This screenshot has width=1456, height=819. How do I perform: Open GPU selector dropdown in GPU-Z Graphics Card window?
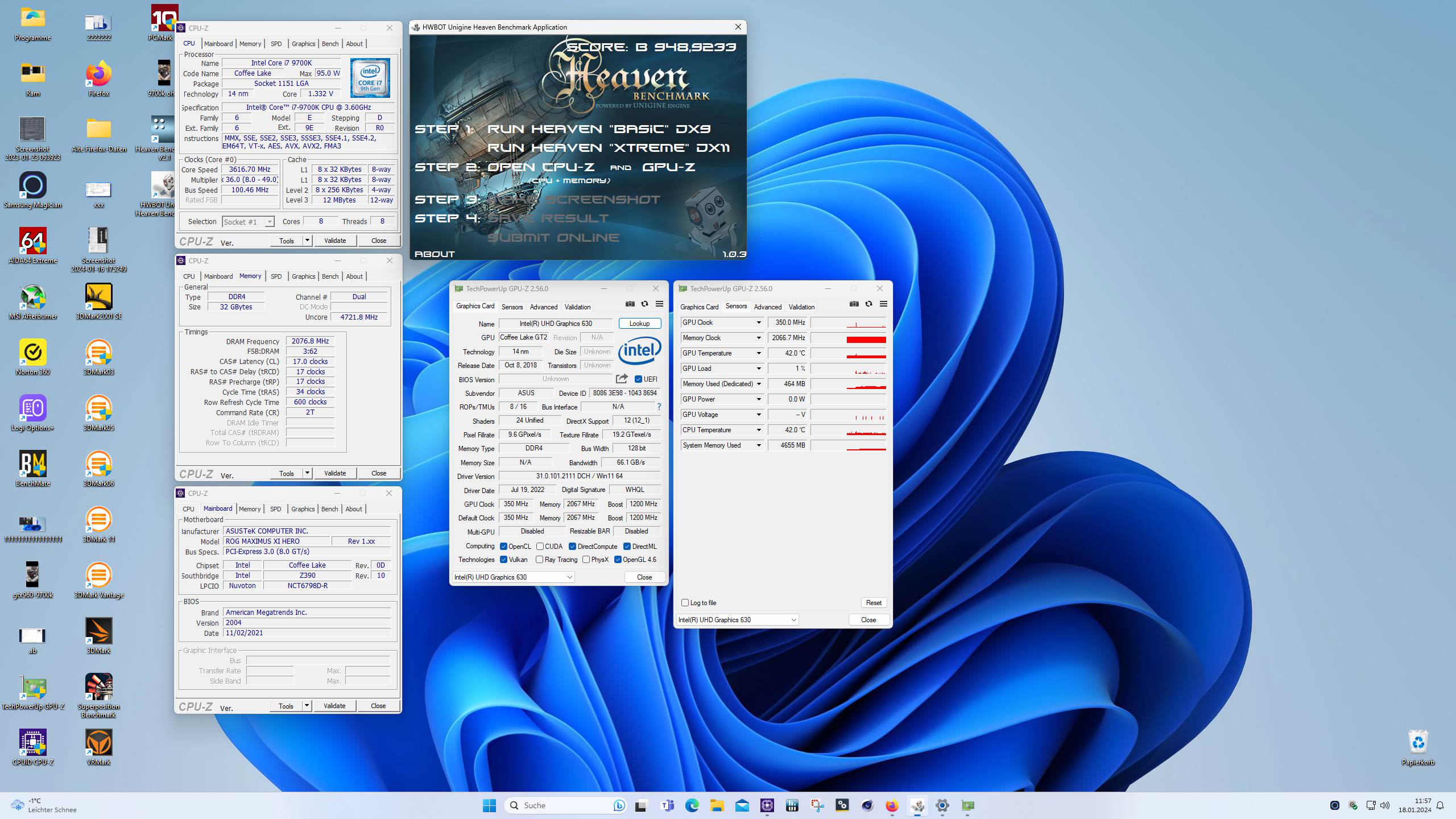(x=513, y=577)
